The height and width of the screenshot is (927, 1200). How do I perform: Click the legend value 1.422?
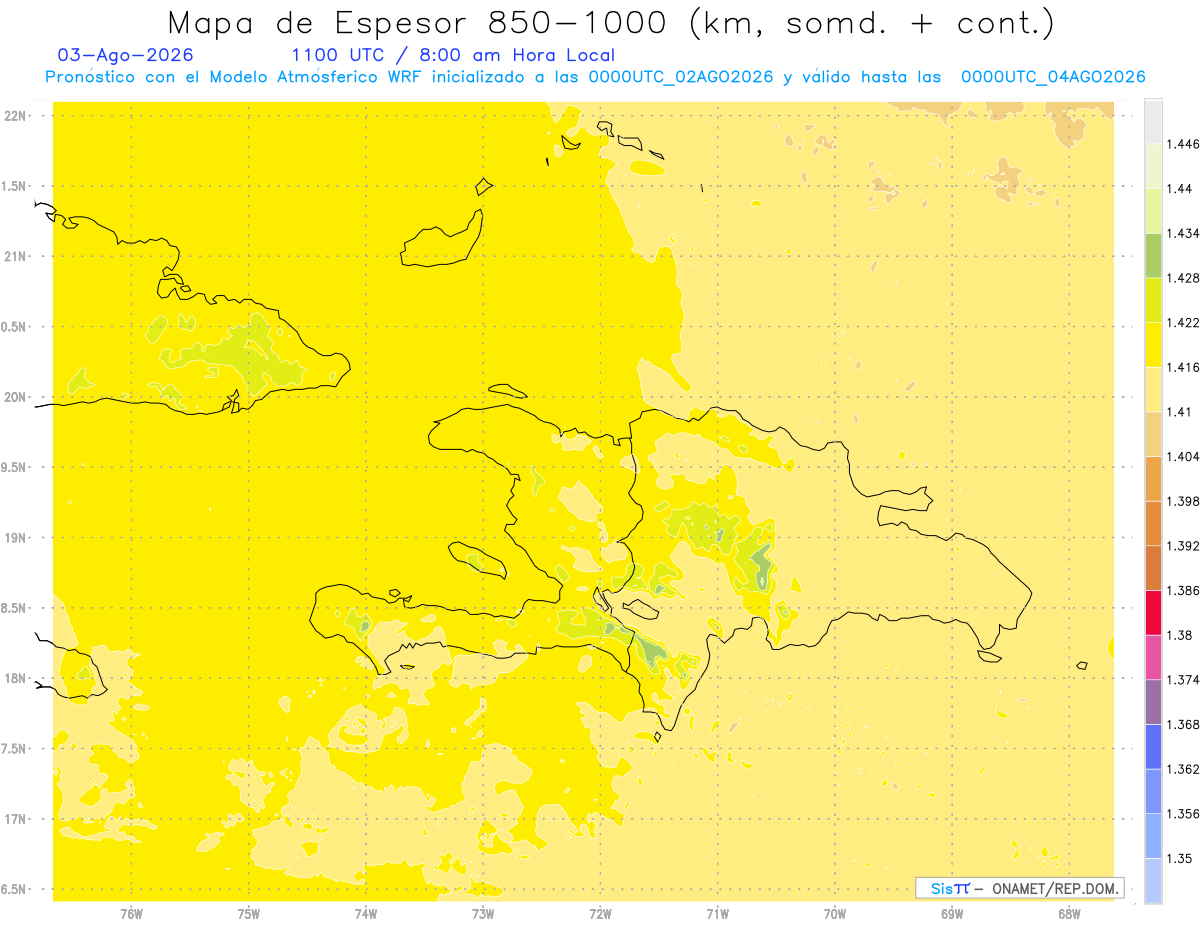1182,322
